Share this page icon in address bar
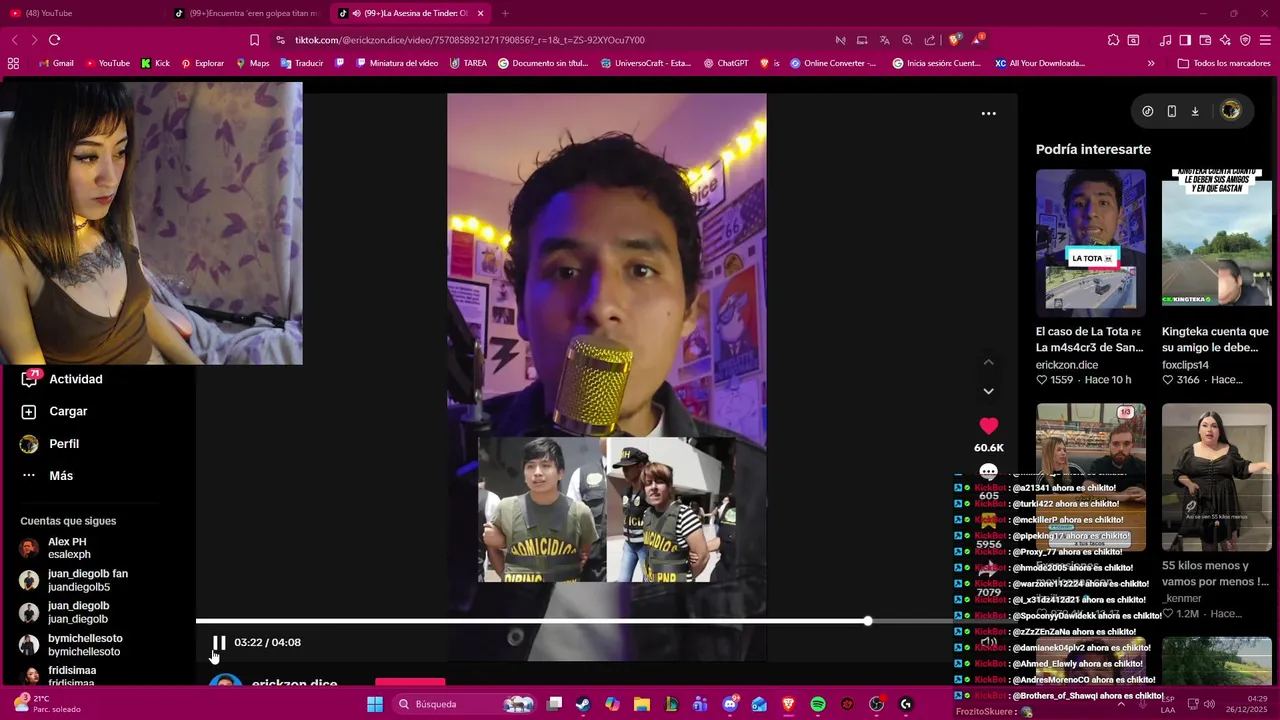1280x720 pixels. (930, 40)
